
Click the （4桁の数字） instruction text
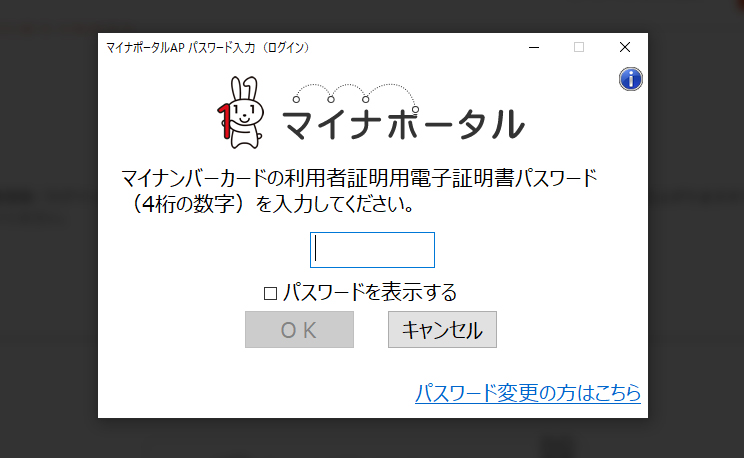pos(190,205)
